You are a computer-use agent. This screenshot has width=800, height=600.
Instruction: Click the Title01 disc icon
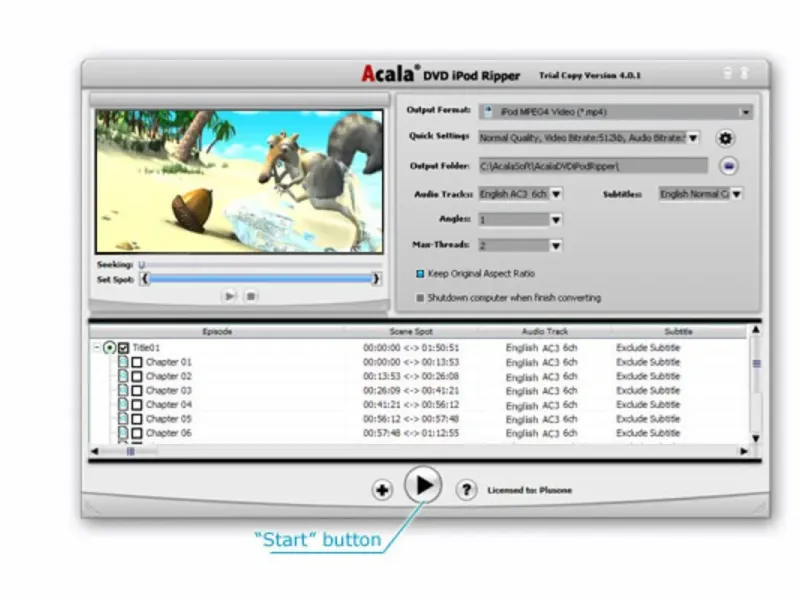[x=109, y=348]
